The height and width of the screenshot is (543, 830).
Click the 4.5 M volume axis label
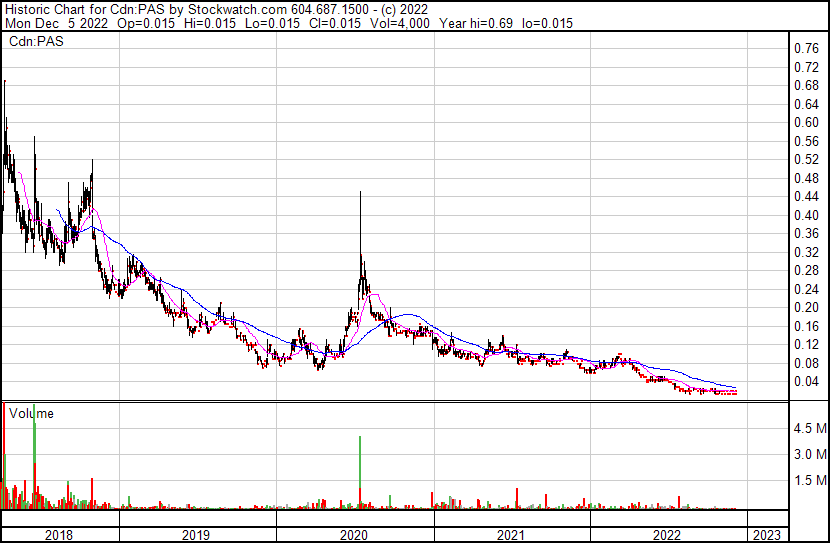click(x=808, y=428)
